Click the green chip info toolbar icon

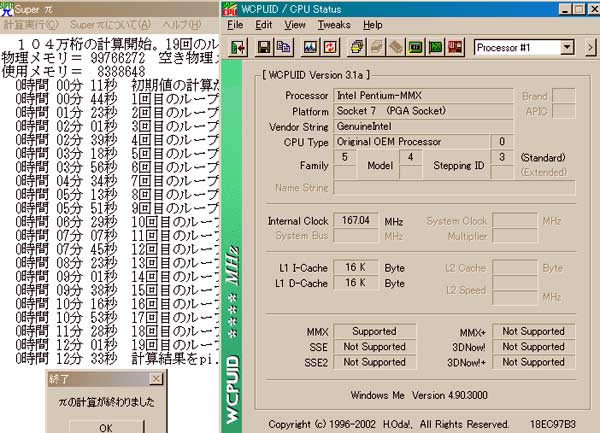click(416, 47)
